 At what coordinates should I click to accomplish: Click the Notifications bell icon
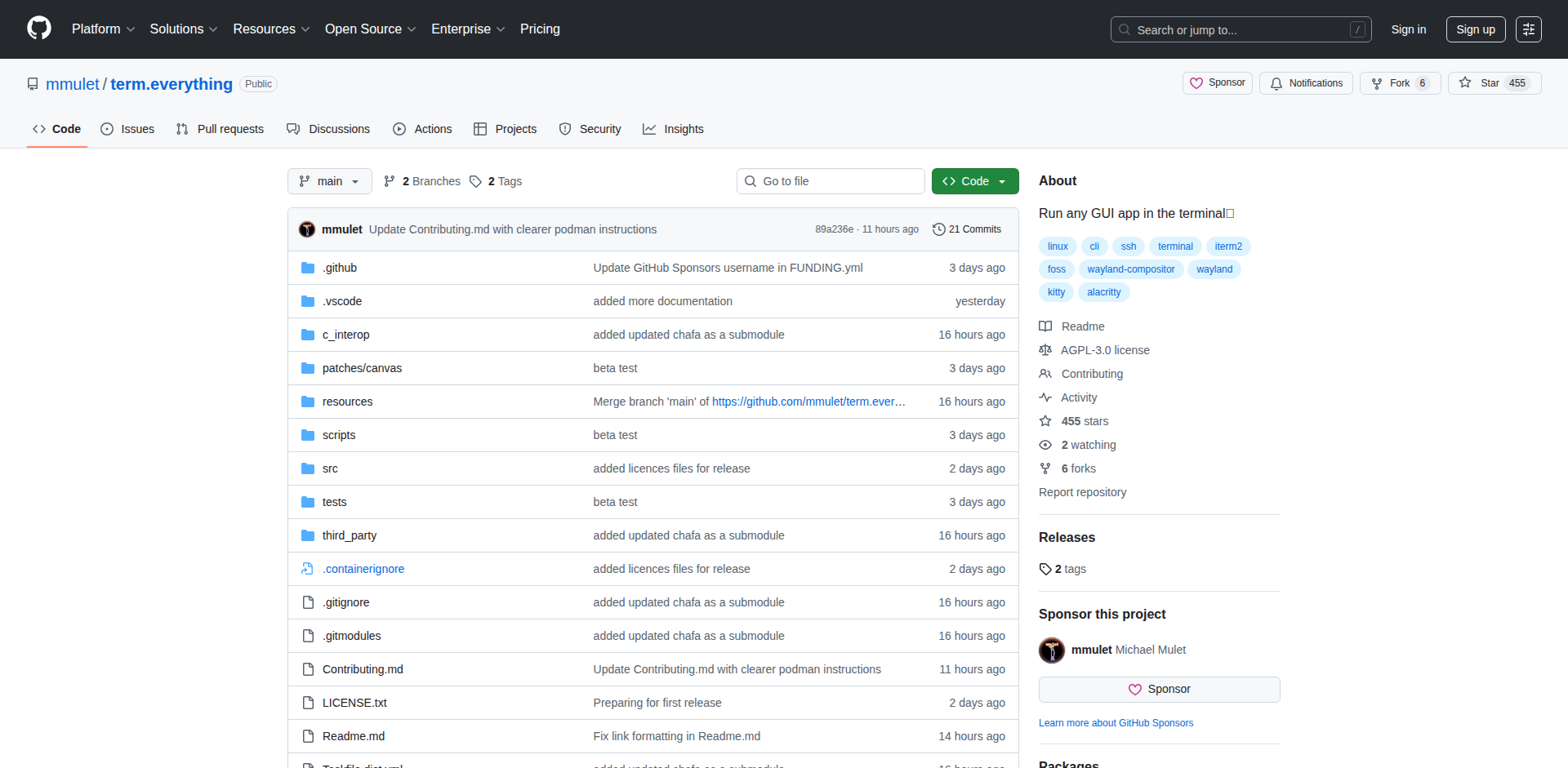1276,83
